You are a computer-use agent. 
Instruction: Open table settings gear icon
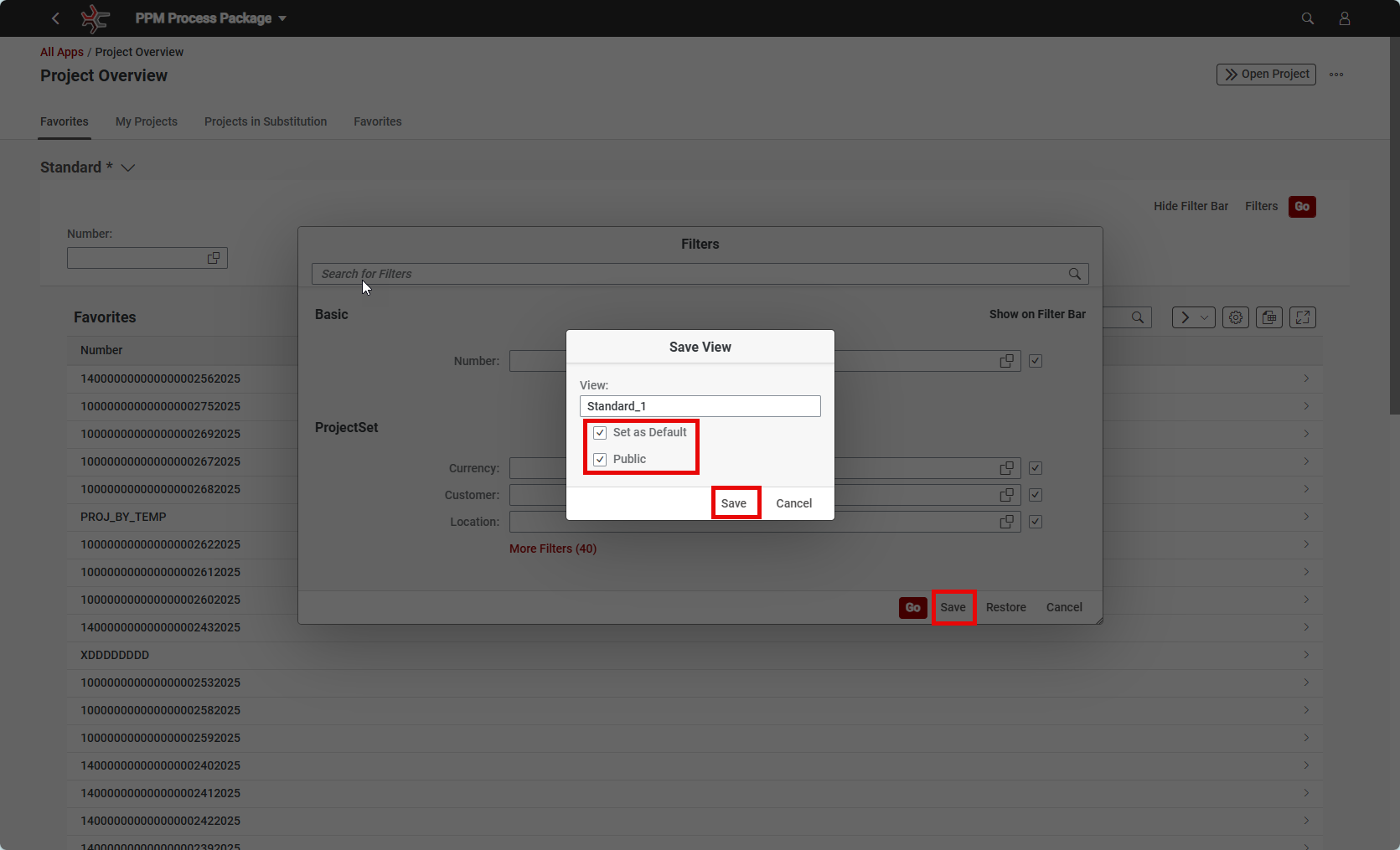[1235, 317]
